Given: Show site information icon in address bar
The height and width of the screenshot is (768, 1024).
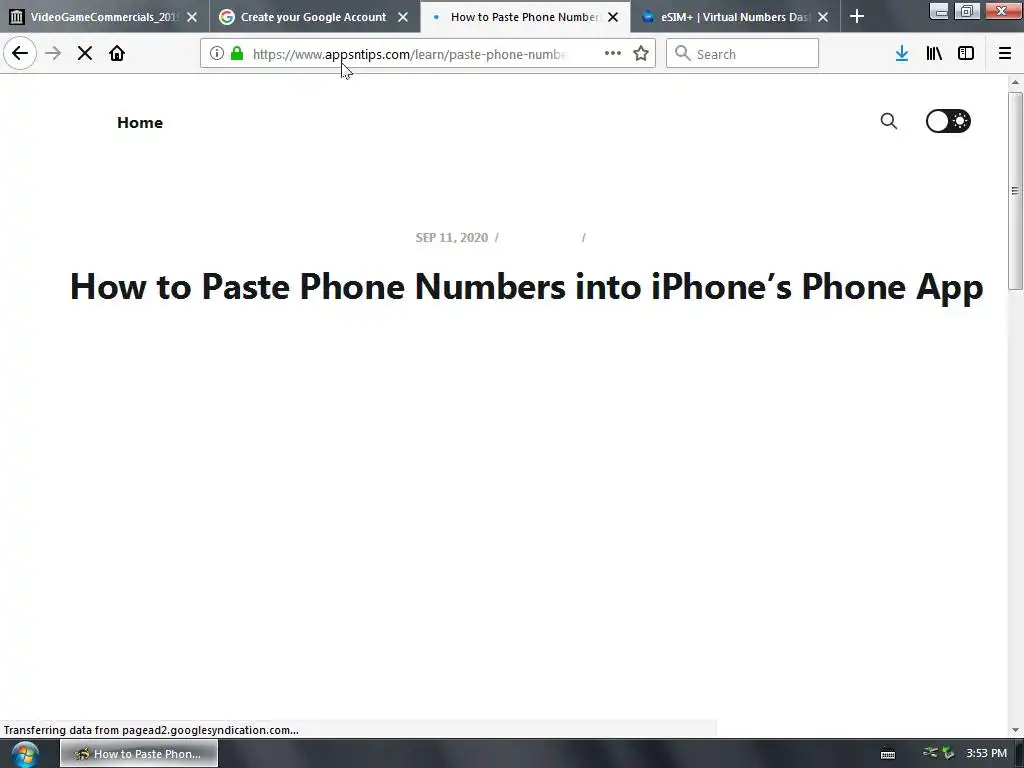Looking at the screenshot, I should 217,54.
